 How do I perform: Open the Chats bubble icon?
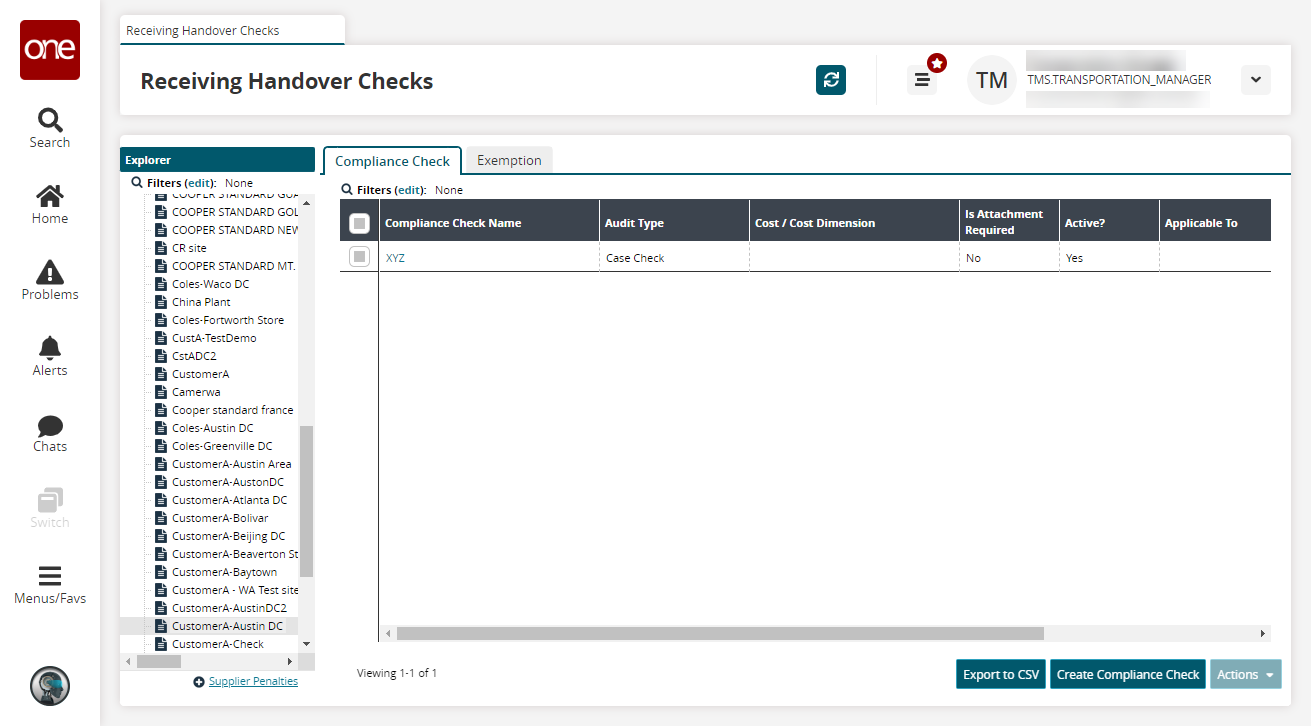coord(50,432)
